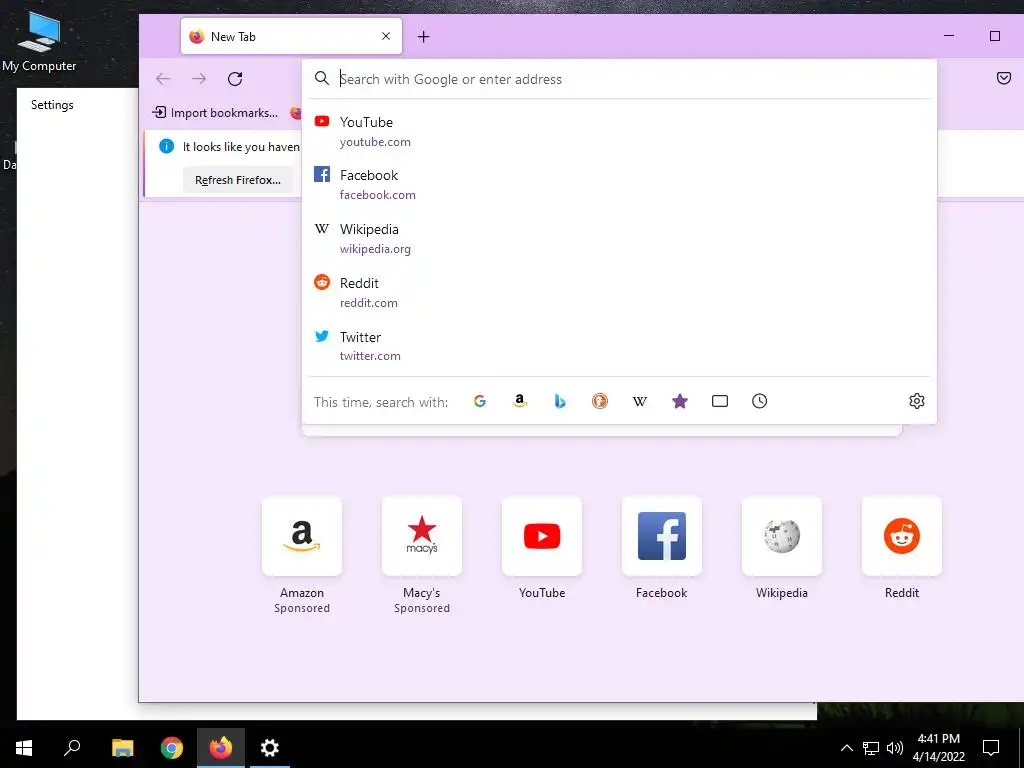Open a new tab with the plus button
Screen dimensions: 1024x768
tap(424, 37)
